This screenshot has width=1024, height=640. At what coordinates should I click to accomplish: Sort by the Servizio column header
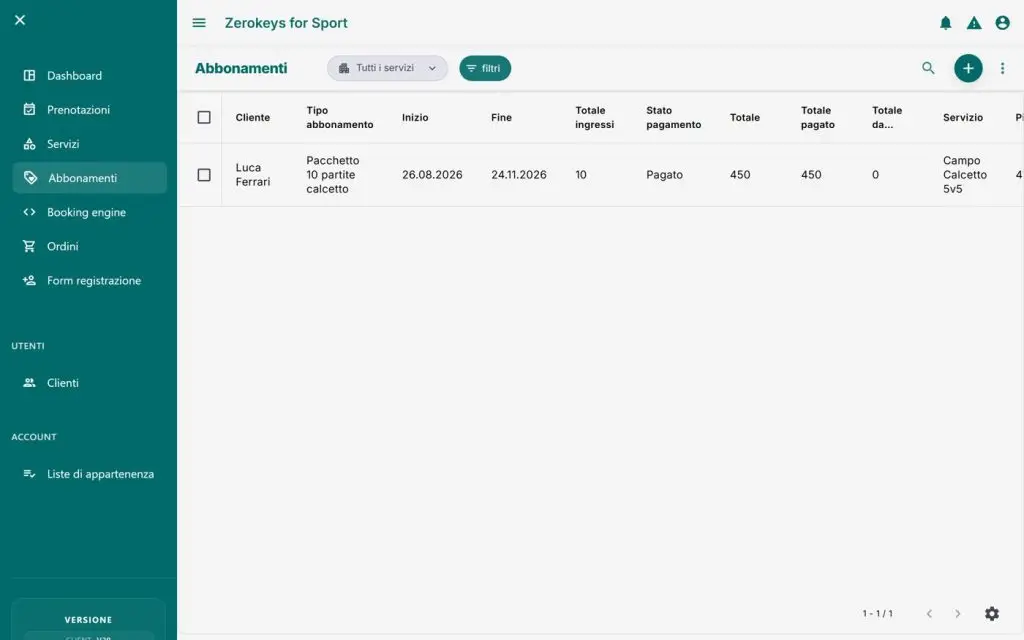(x=963, y=118)
